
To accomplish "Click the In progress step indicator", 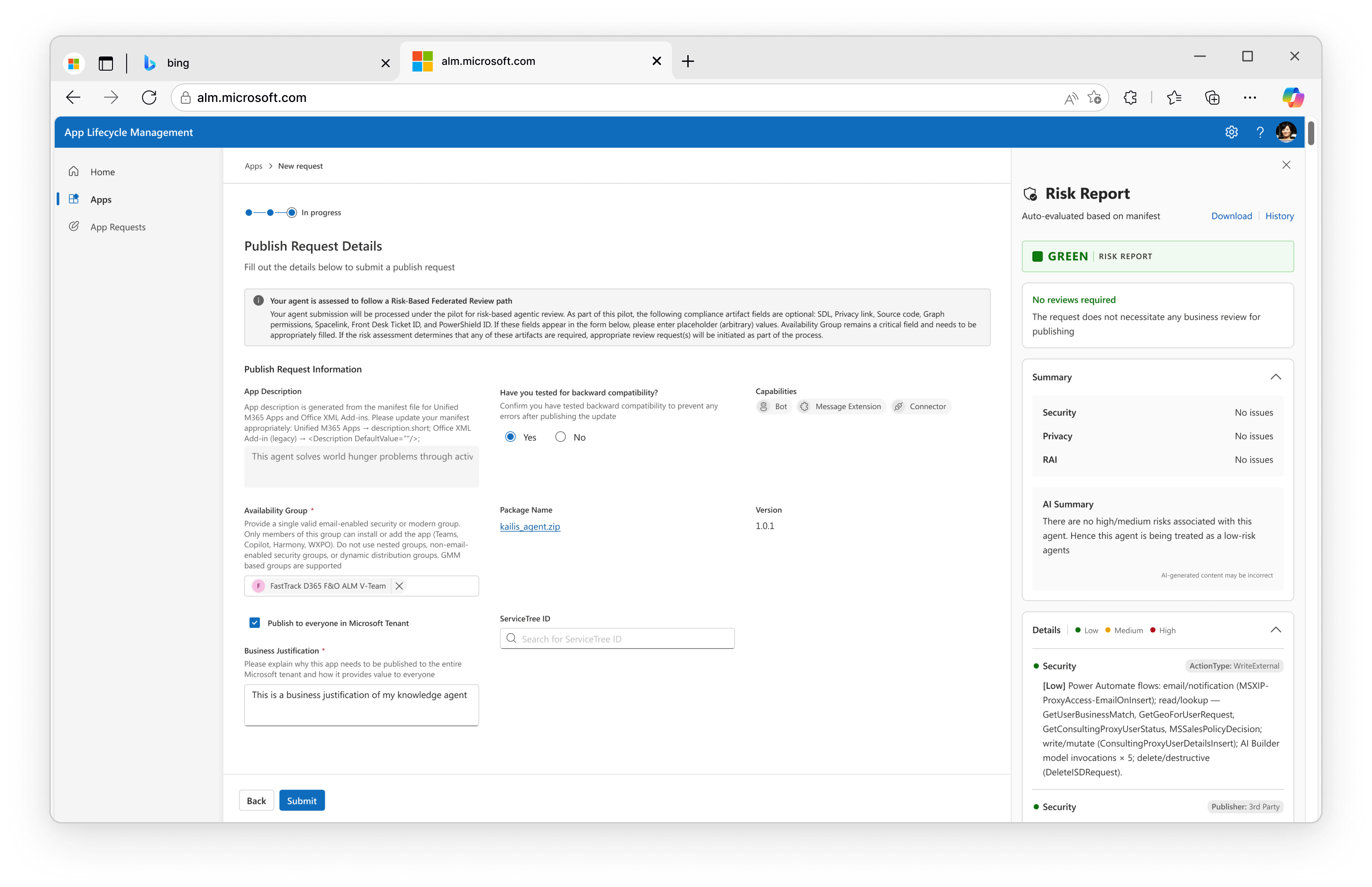I will click(291, 213).
